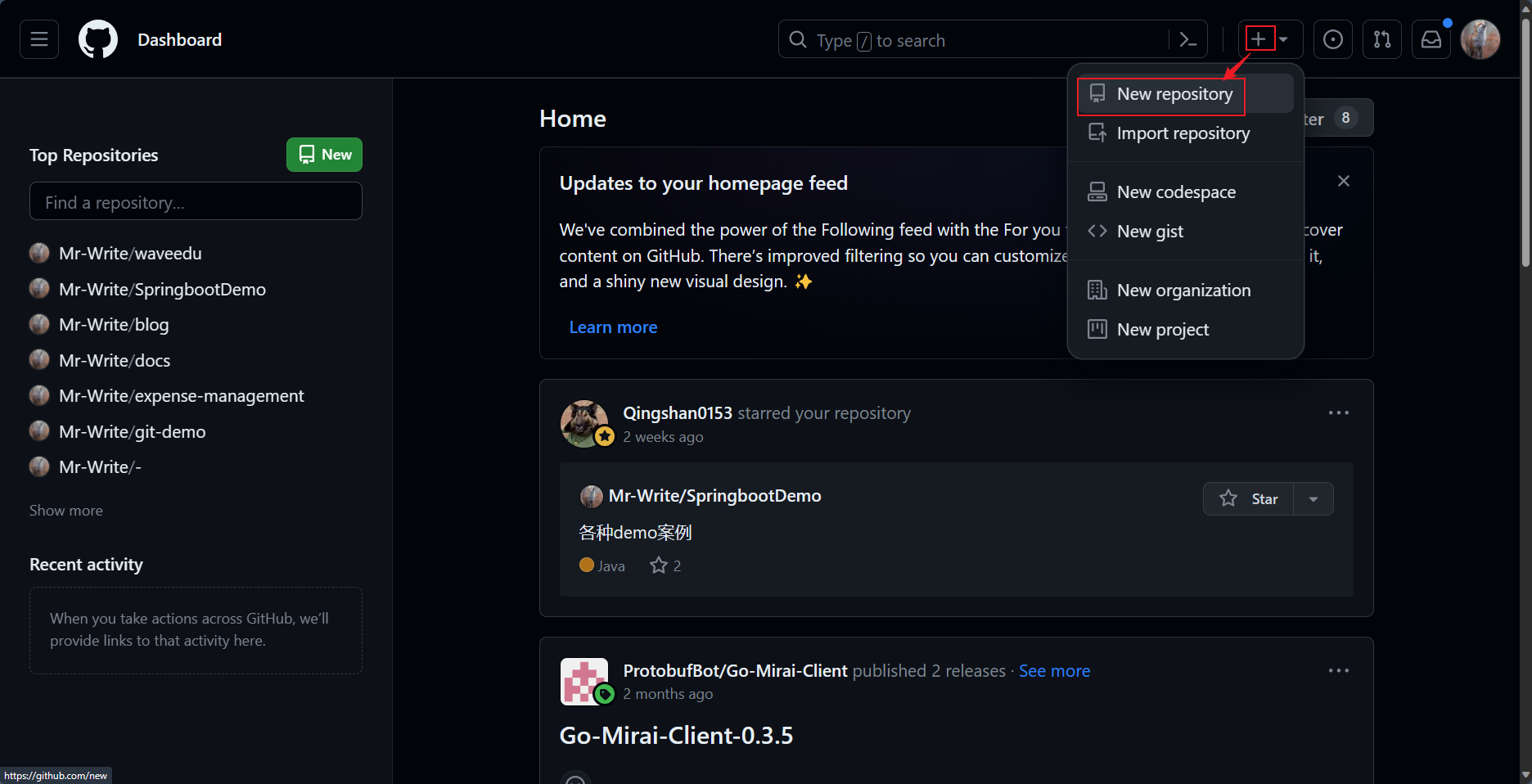The height and width of the screenshot is (784, 1532).
Task: Open the command palette icon
Action: (x=1188, y=39)
